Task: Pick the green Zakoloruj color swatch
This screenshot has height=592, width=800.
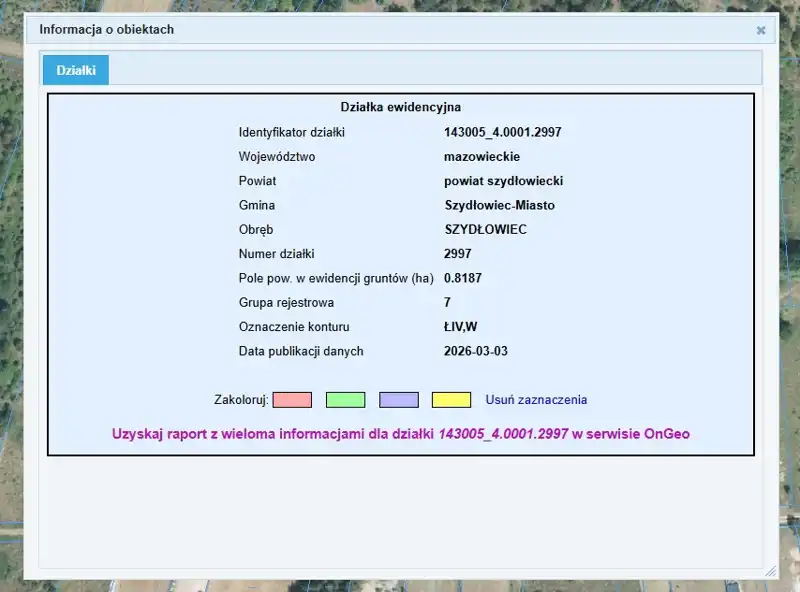Action: [x=345, y=400]
